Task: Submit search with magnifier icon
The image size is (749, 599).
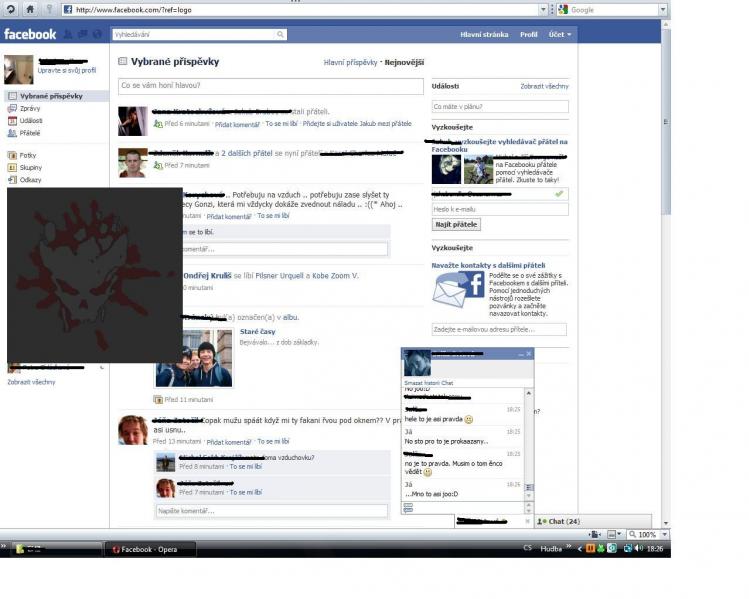Action: (280, 34)
